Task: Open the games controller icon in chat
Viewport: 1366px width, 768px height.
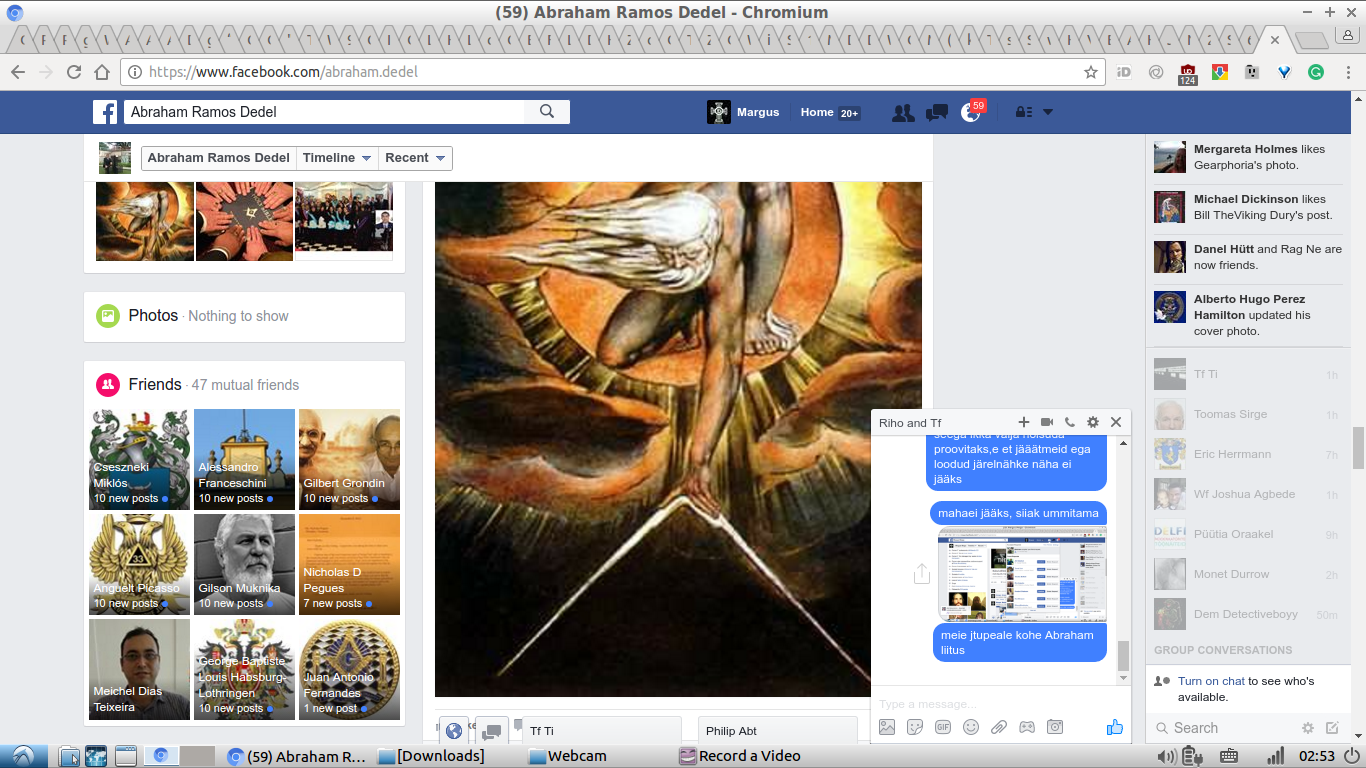Action: [1027, 728]
